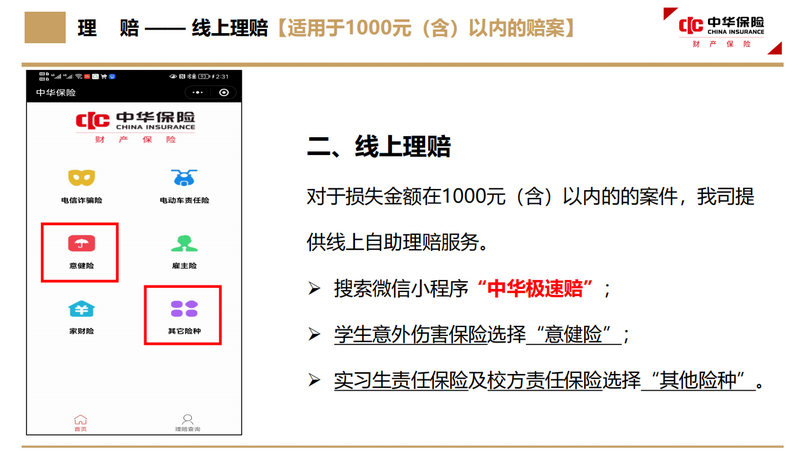Open the 家财险 house icon

click(x=82, y=309)
